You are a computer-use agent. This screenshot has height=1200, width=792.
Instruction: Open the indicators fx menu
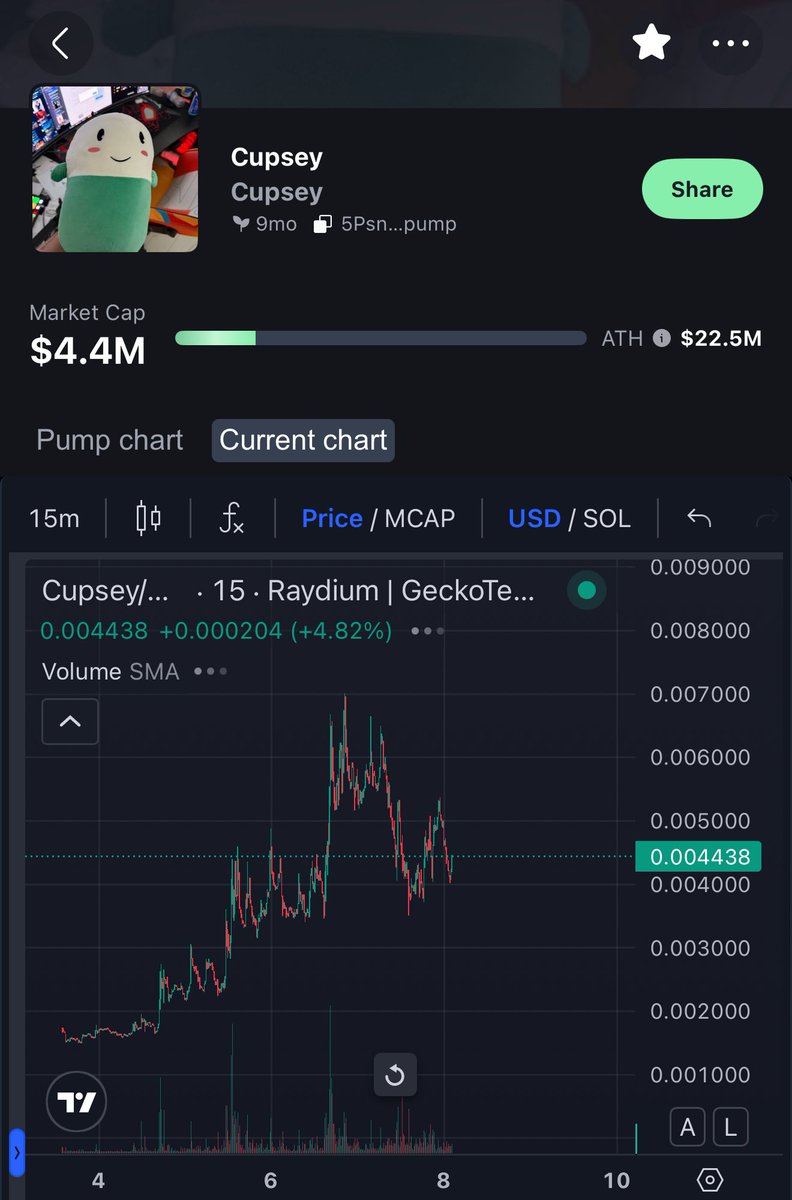coord(231,518)
